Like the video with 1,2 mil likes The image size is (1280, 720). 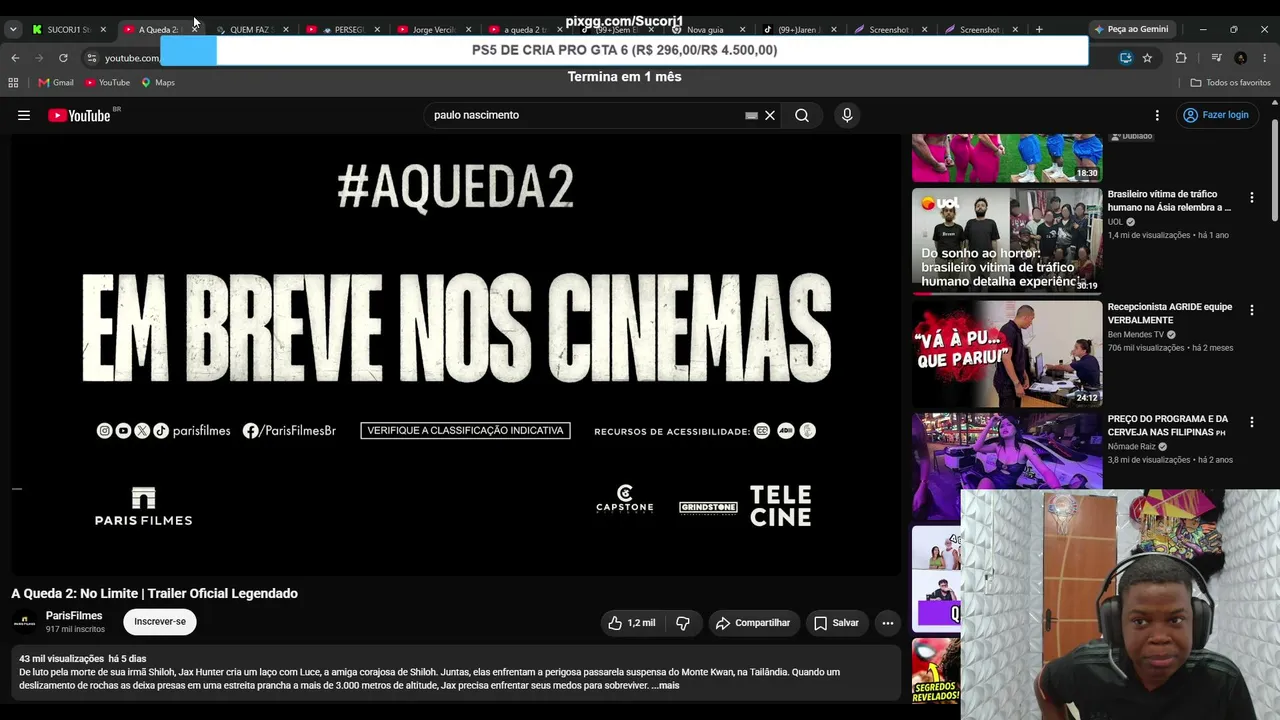click(x=632, y=623)
